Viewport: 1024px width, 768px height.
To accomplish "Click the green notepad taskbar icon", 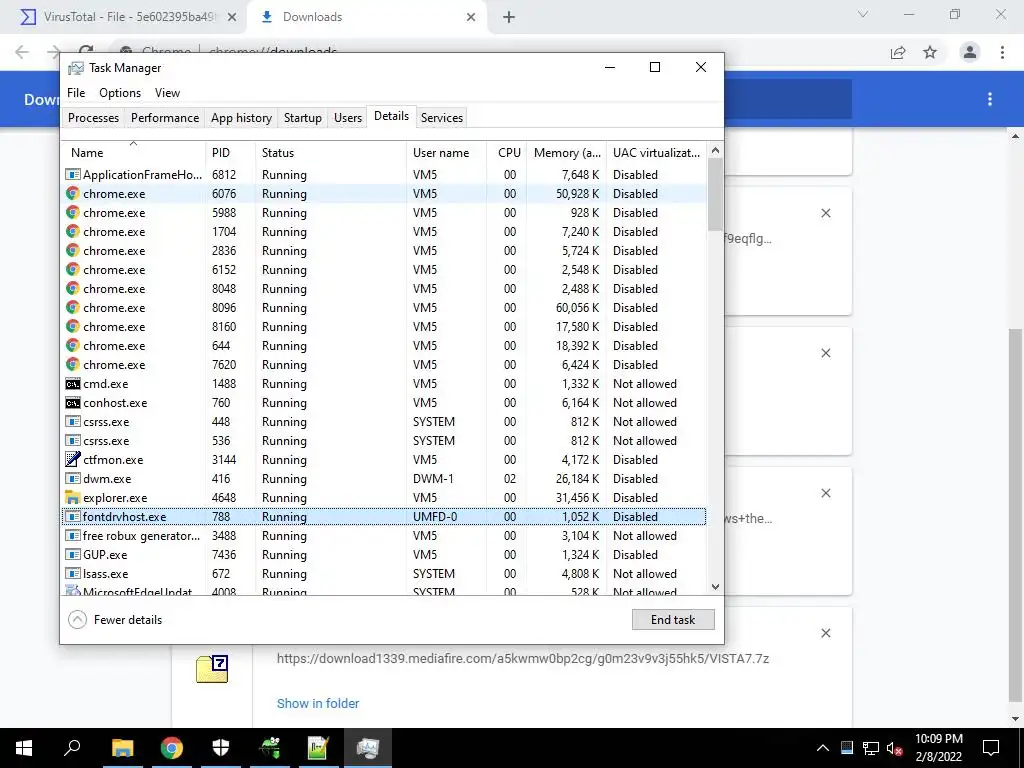I will click(x=318, y=748).
